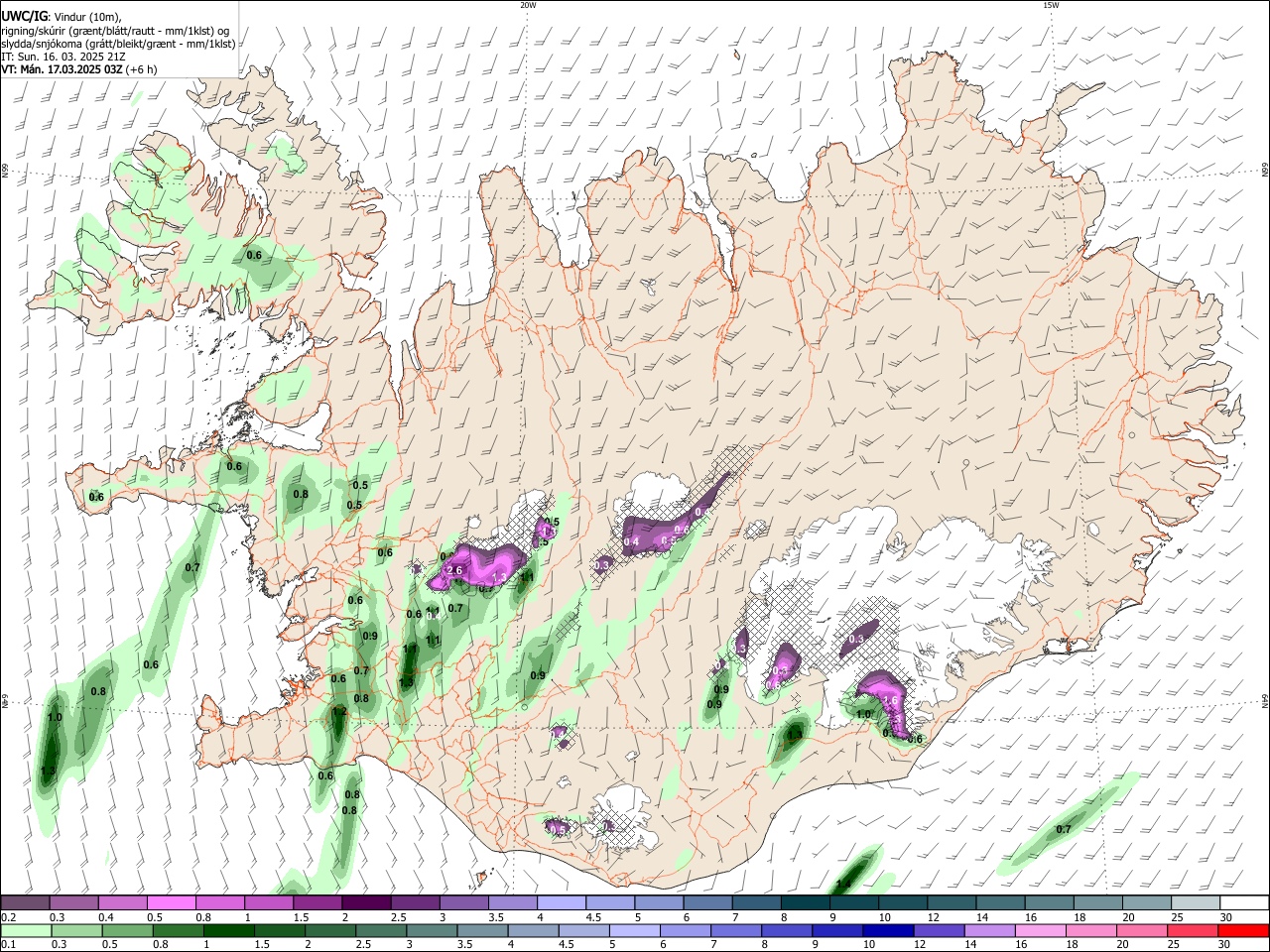Select upper legend swatch between 0.3 and 0.4
This screenshot has width=1270, height=952.
(73, 903)
